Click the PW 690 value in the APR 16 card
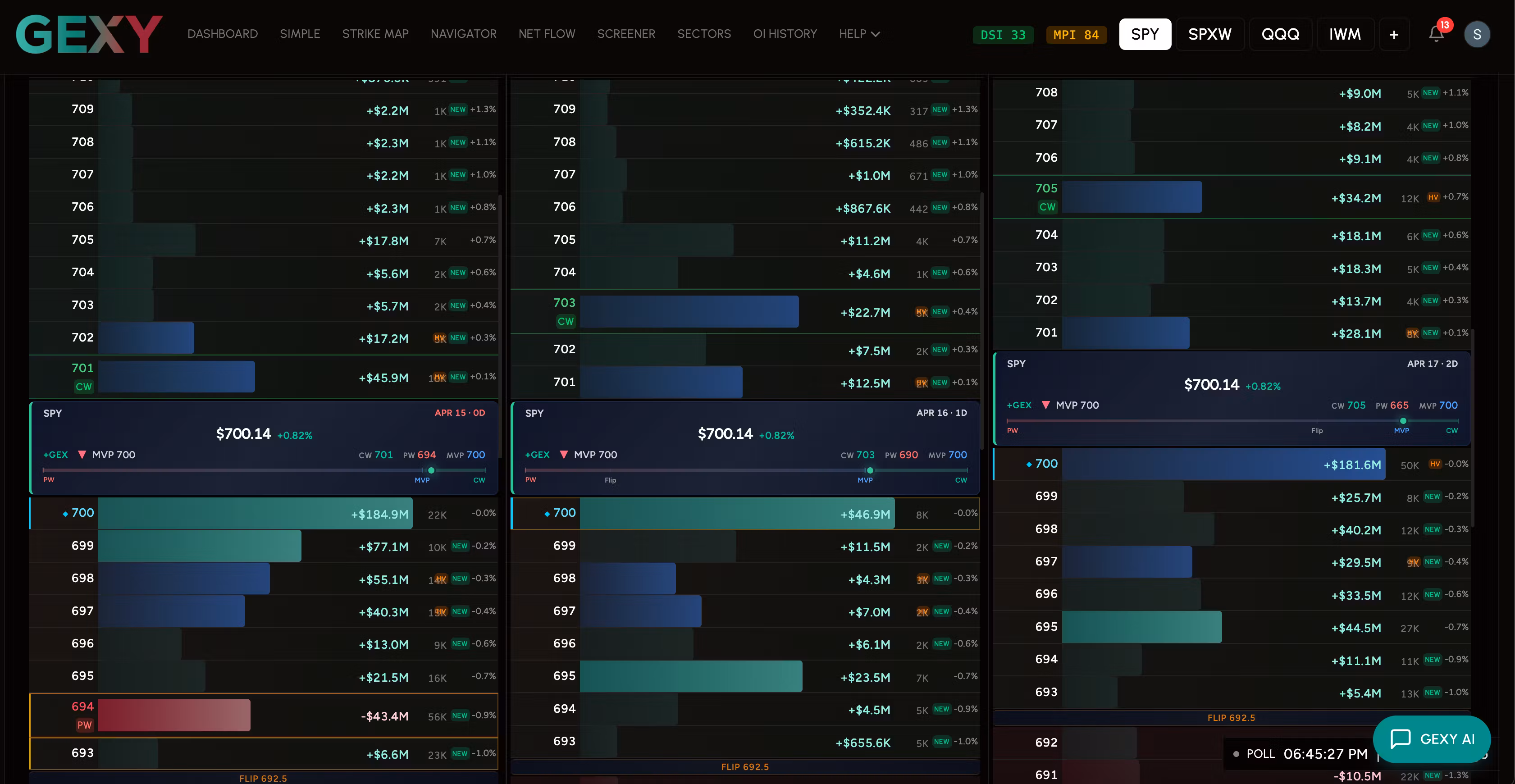The height and width of the screenshot is (784, 1515). click(x=901, y=455)
